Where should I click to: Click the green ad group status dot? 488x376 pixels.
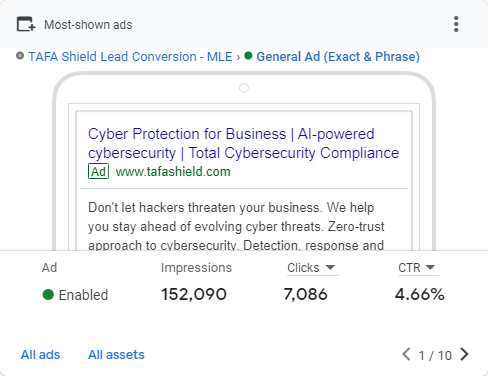click(x=248, y=55)
